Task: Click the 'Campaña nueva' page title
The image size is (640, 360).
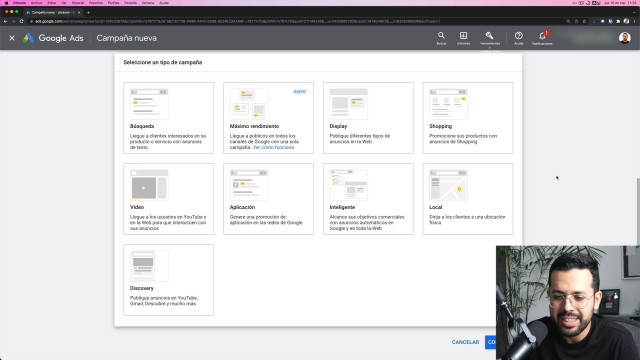Action: [x=127, y=38]
